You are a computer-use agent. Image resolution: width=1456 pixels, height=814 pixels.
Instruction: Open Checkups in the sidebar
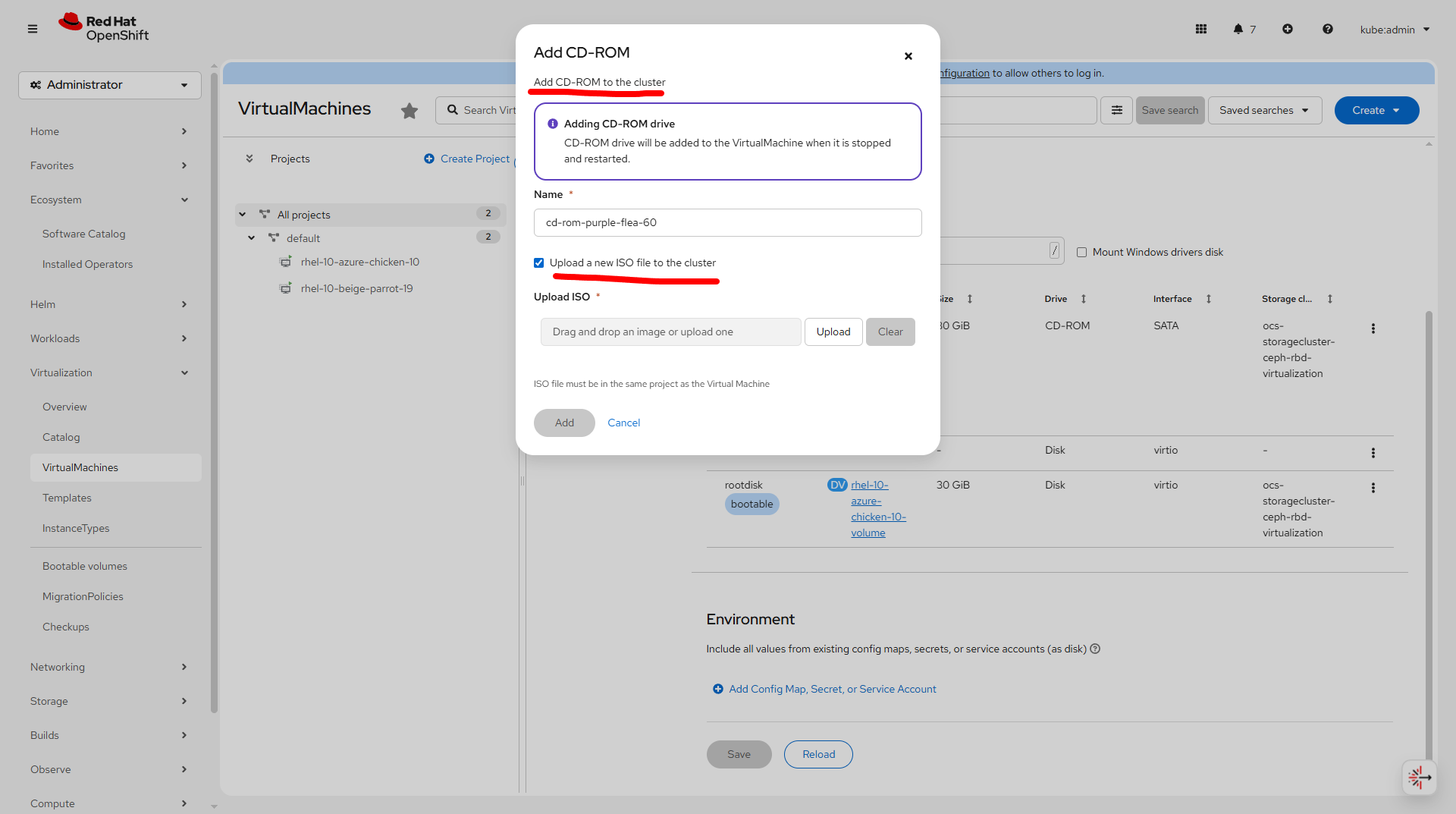(x=66, y=627)
